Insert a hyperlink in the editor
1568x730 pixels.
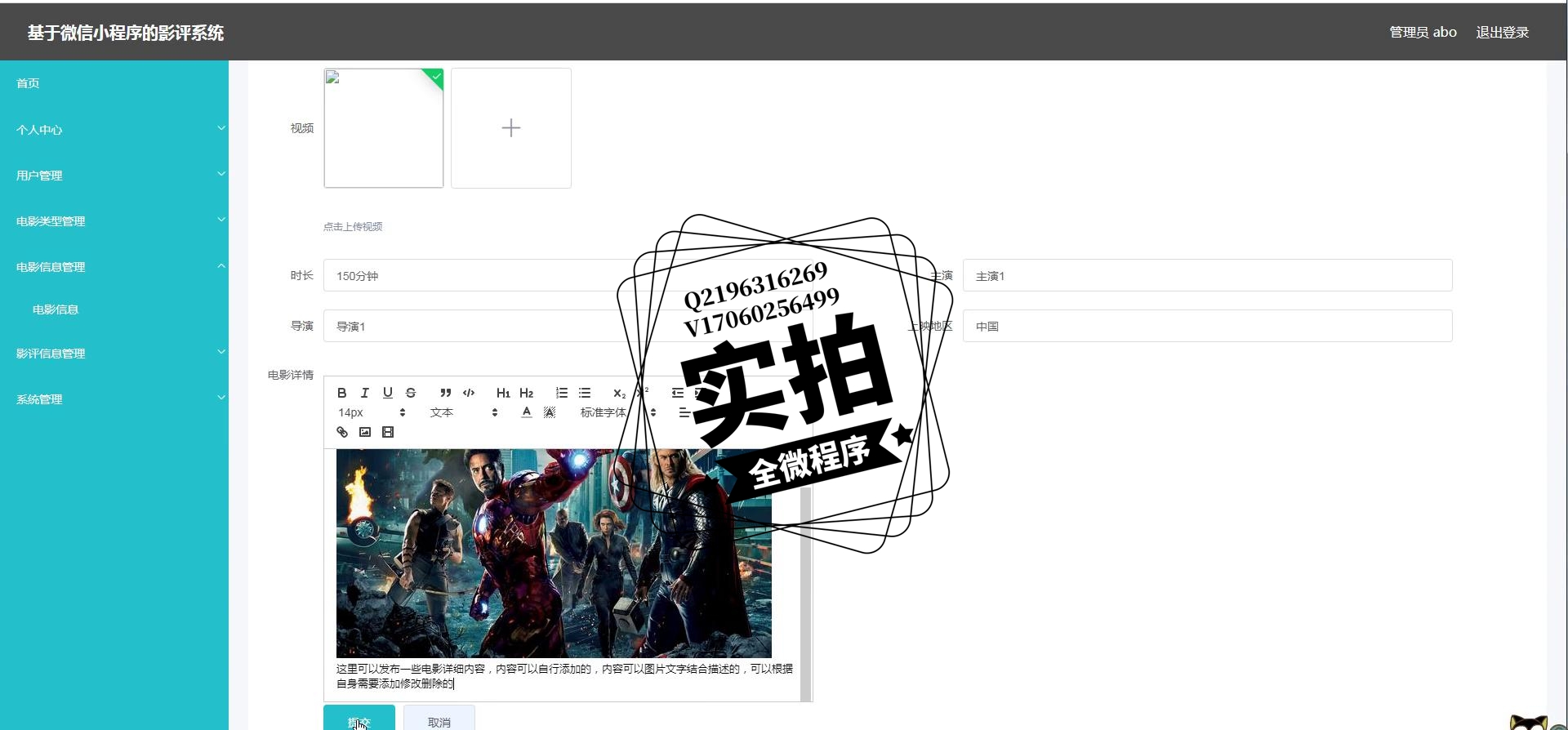click(x=342, y=432)
